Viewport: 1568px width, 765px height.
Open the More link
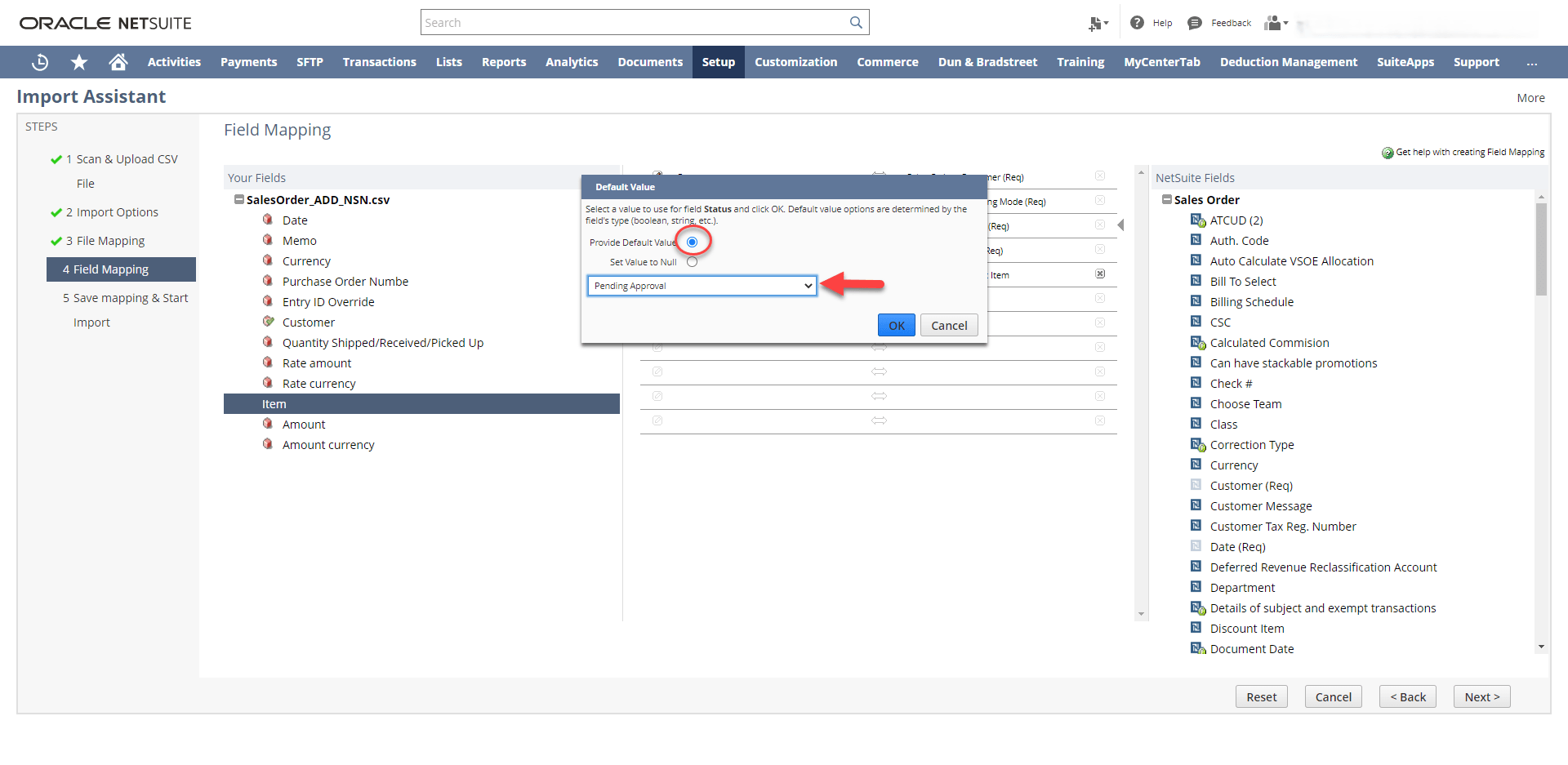pyautogui.click(x=1530, y=98)
